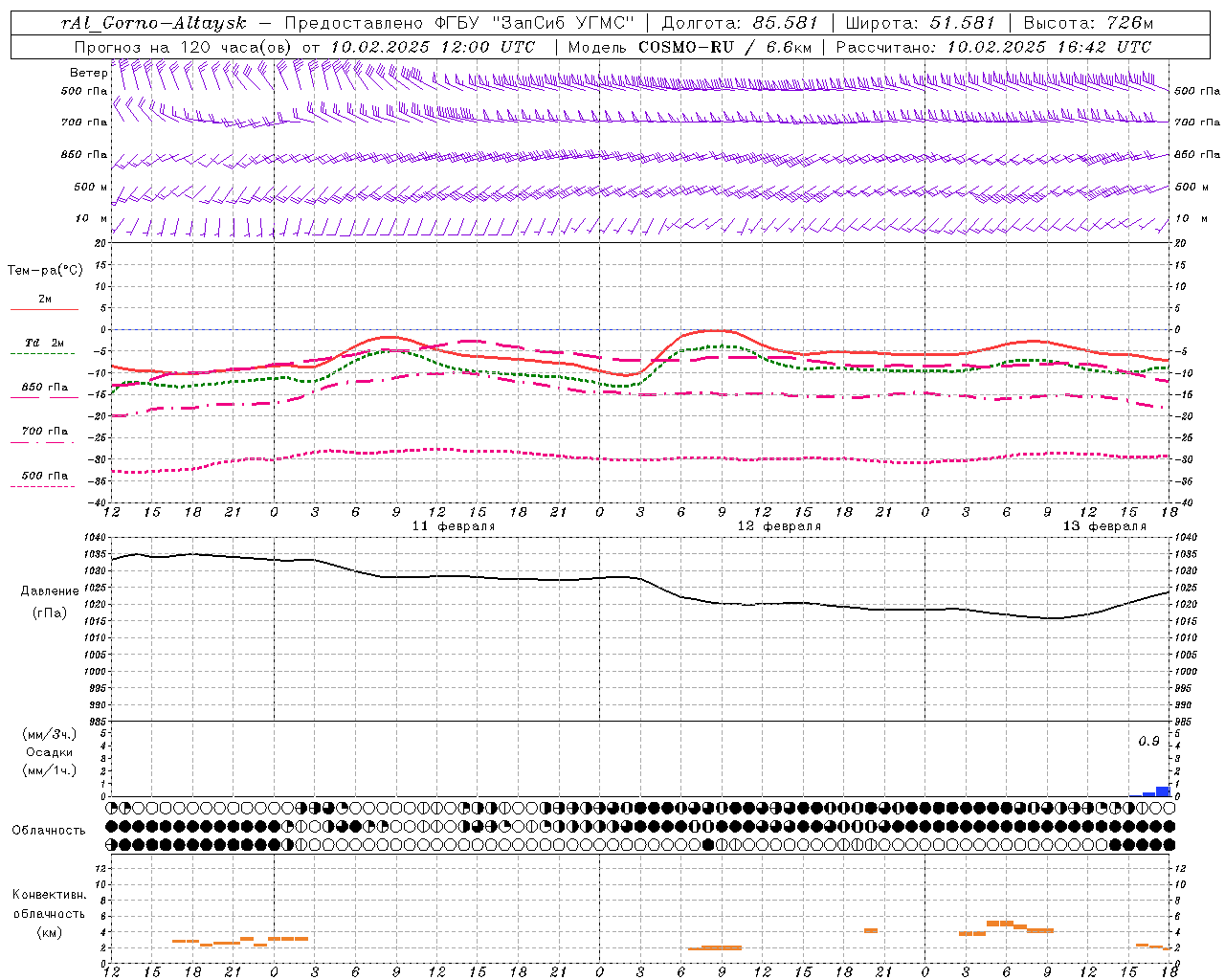Viewport: 1225px width, 980px height.
Task: Click the (мм/3ч.) precipitation unit label
Action: pyautogui.click(x=50, y=734)
